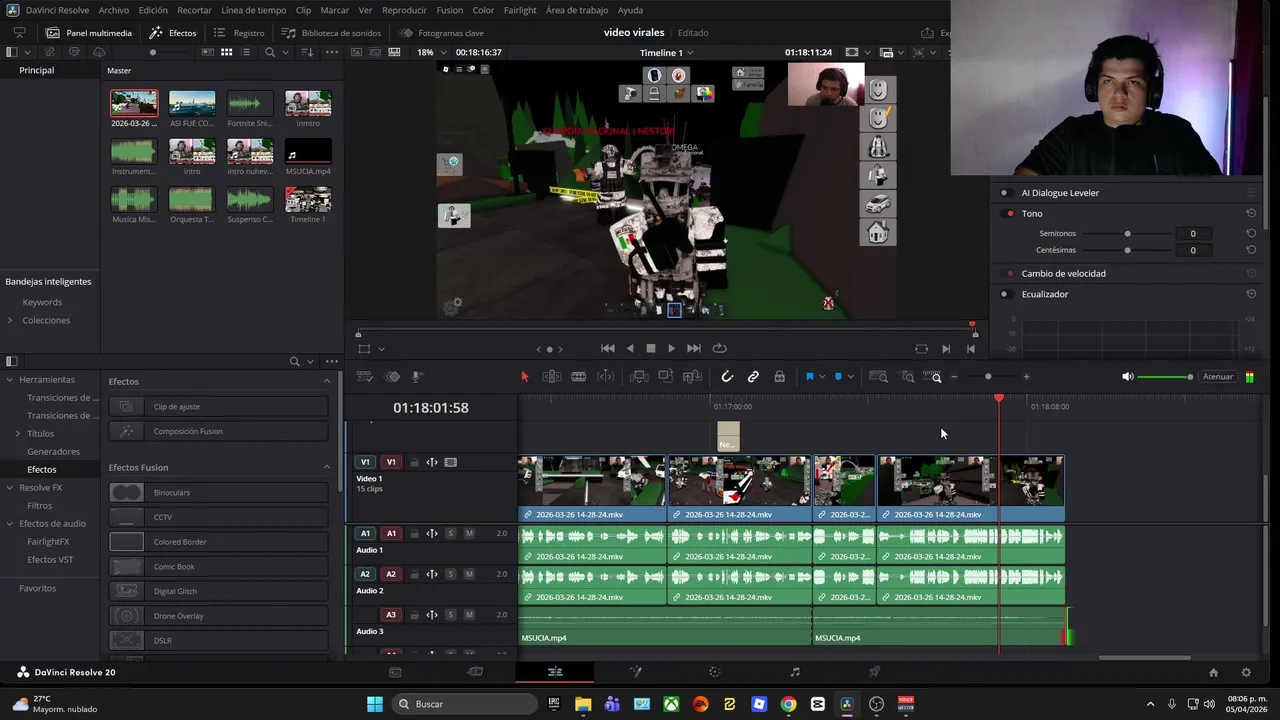This screenshot has height=720, width=1280.
Task: Open the Reproducir menu
Action: [x=404, y=10]
